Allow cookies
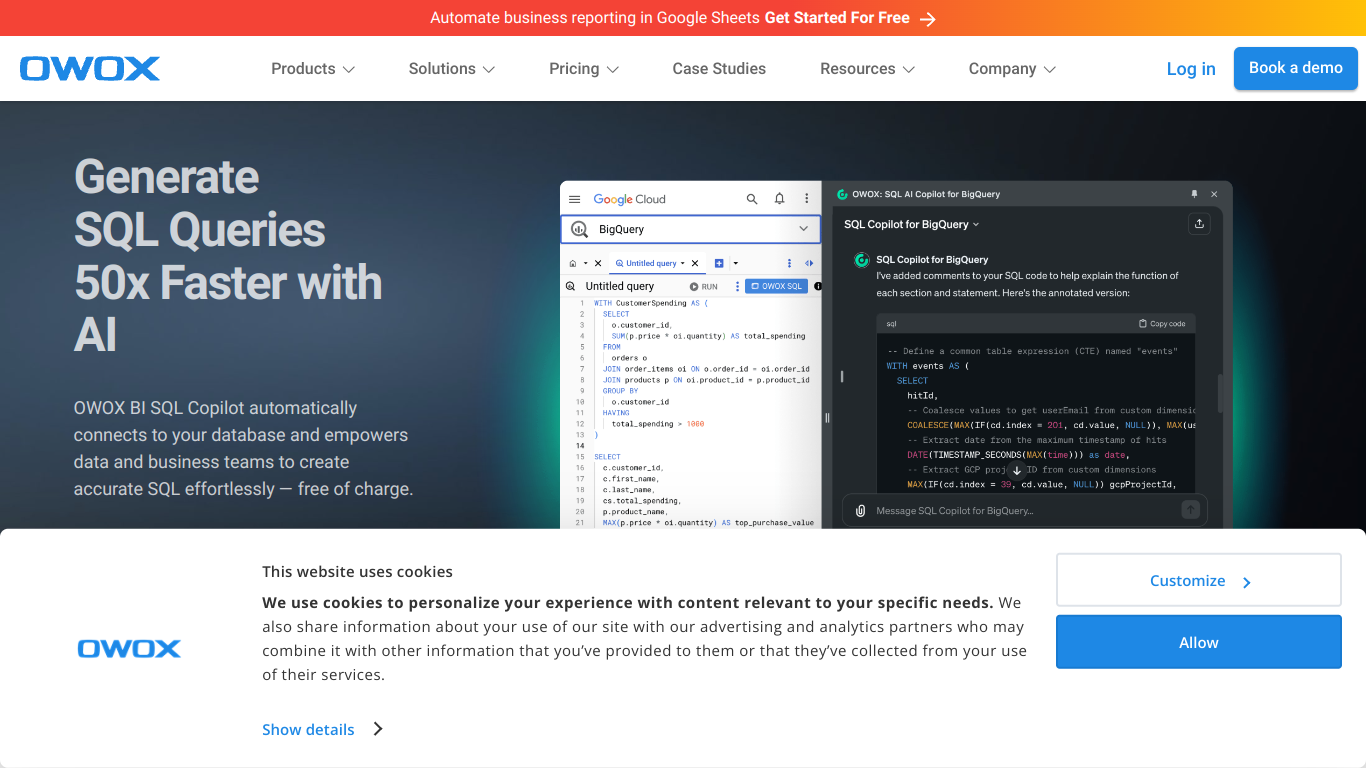Screen dimensions: 1366x768 click(x=1198, y=642)
